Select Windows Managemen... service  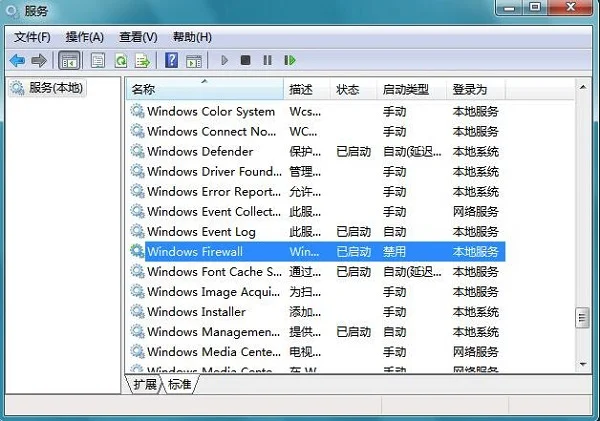(x=214, y=331)
